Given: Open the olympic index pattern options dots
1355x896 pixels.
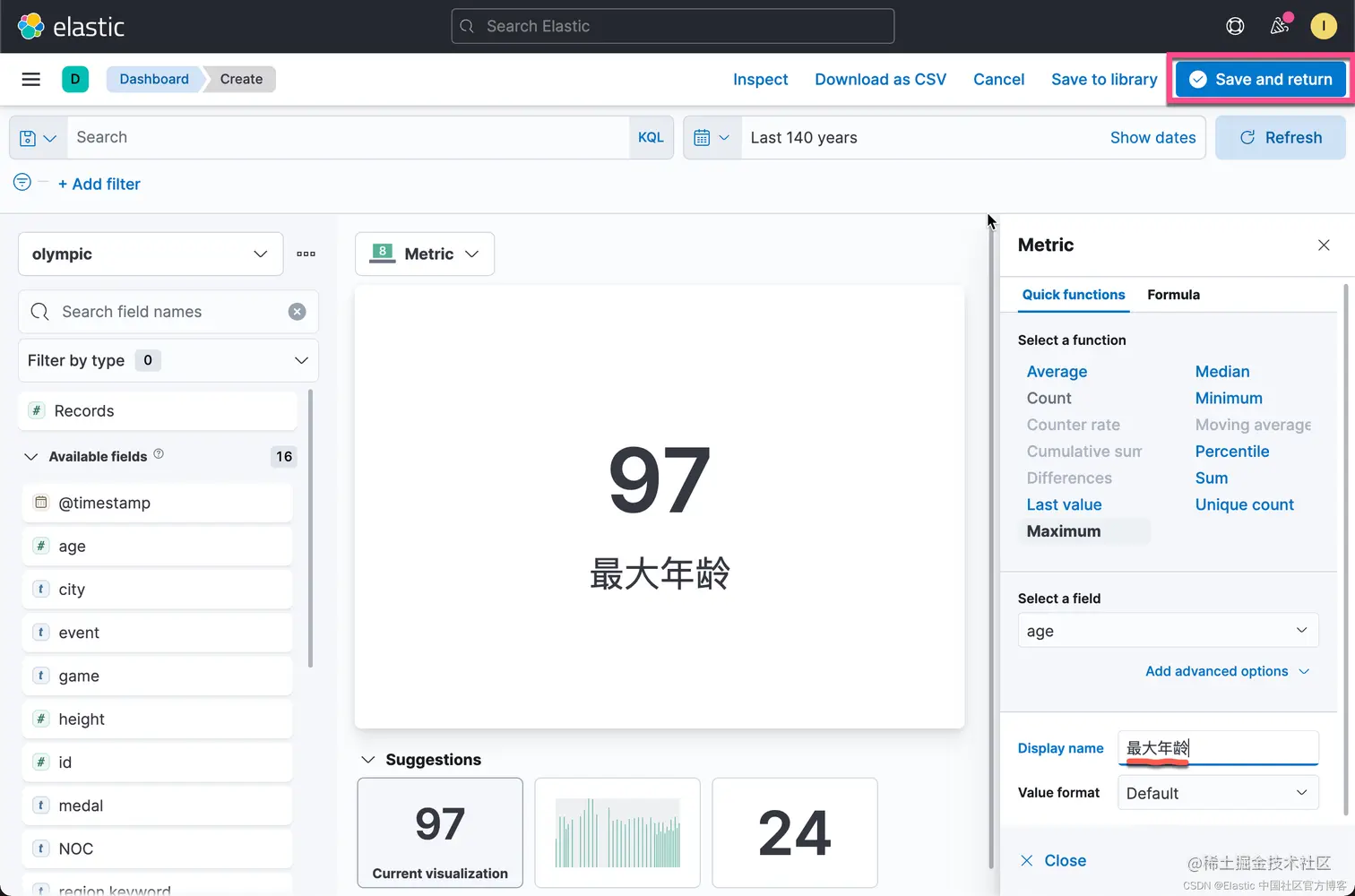Looking at the screenshot, I should coord(306,254).
